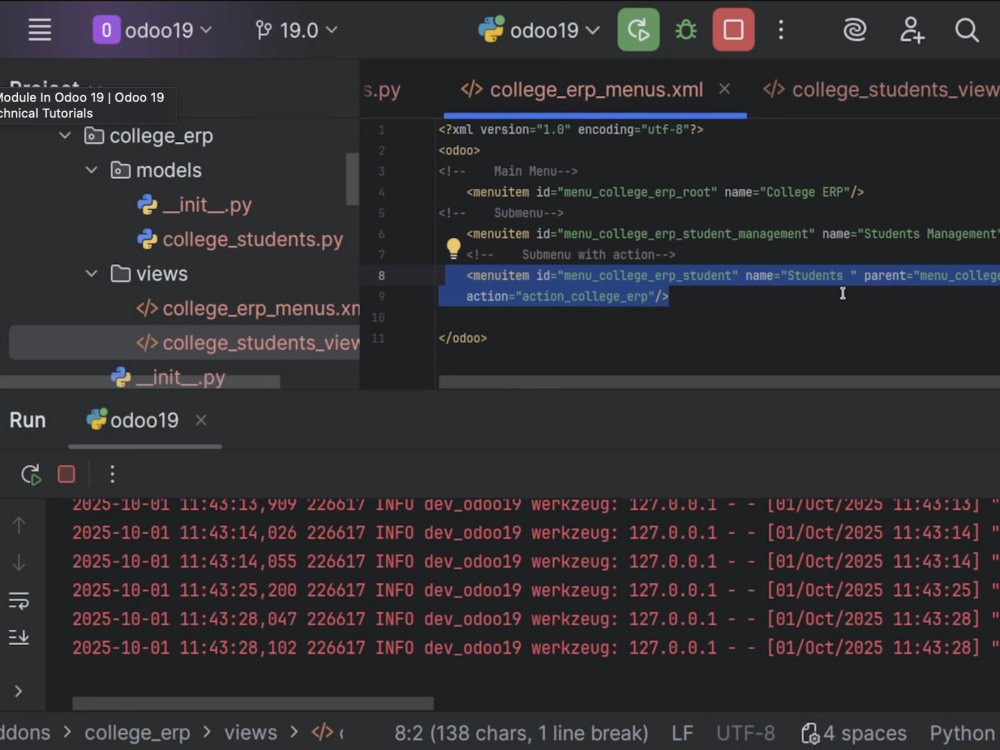Collapse the college_erp folder
1000x750 pixels.
(65, 135)
